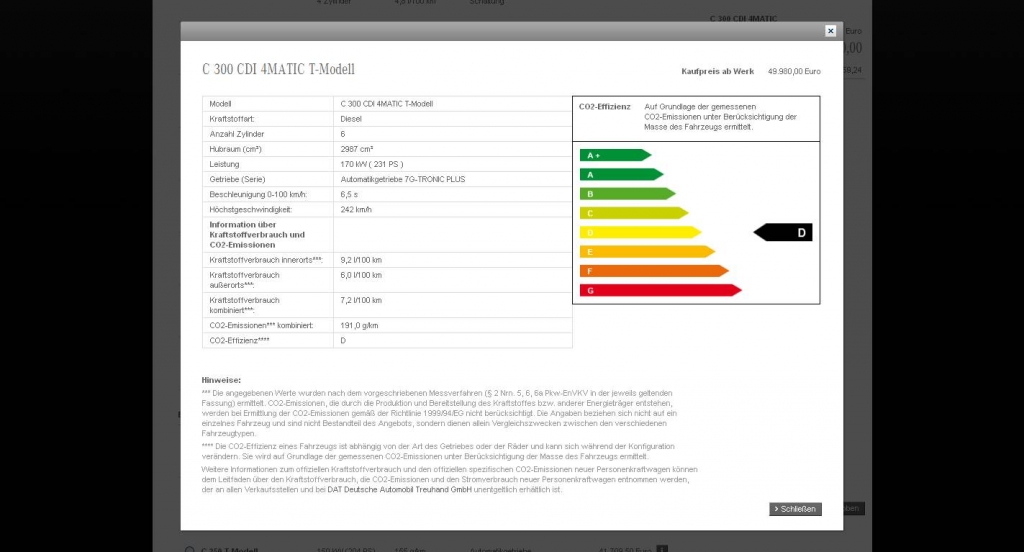Viewport: 1024px width, 552px height.
Task: Click the yellow-green C efficiency bar
Action: [x=633, y=213]
